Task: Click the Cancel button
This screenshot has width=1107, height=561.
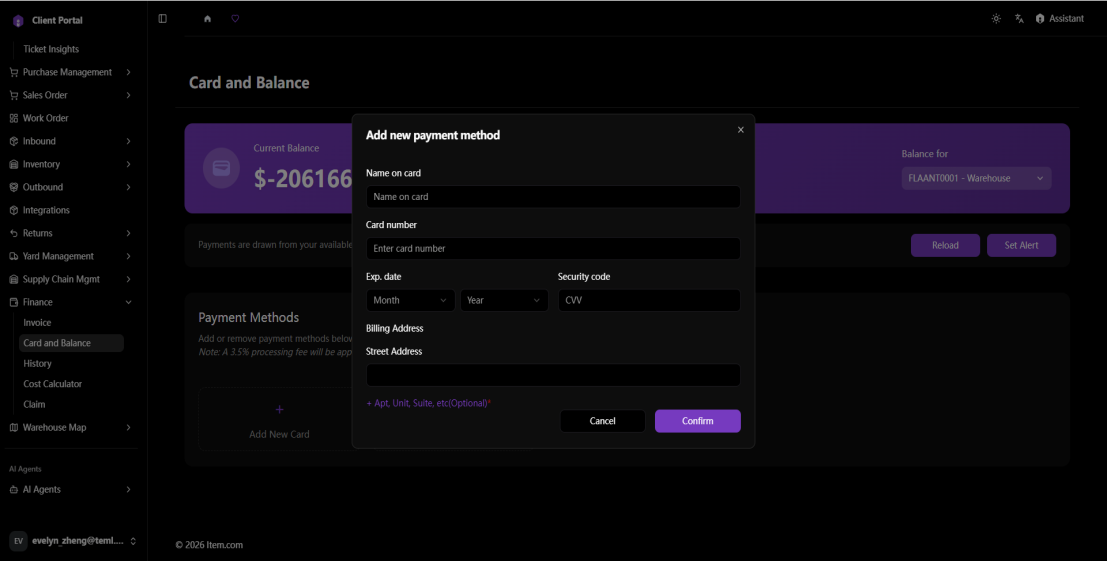Action: pyautogui.click(x=602, y=421)
